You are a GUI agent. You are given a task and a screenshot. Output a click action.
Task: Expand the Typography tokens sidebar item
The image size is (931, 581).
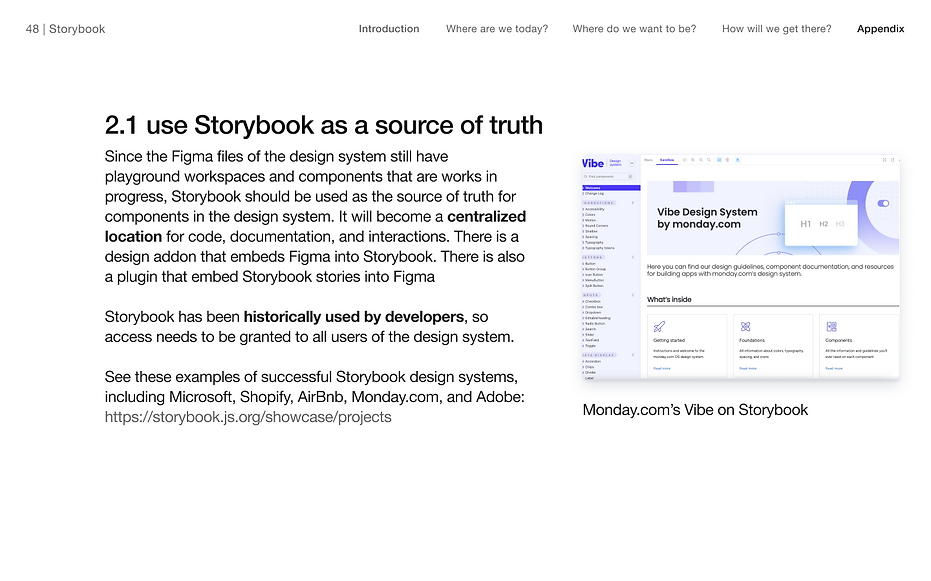click(x=599, y=248)
